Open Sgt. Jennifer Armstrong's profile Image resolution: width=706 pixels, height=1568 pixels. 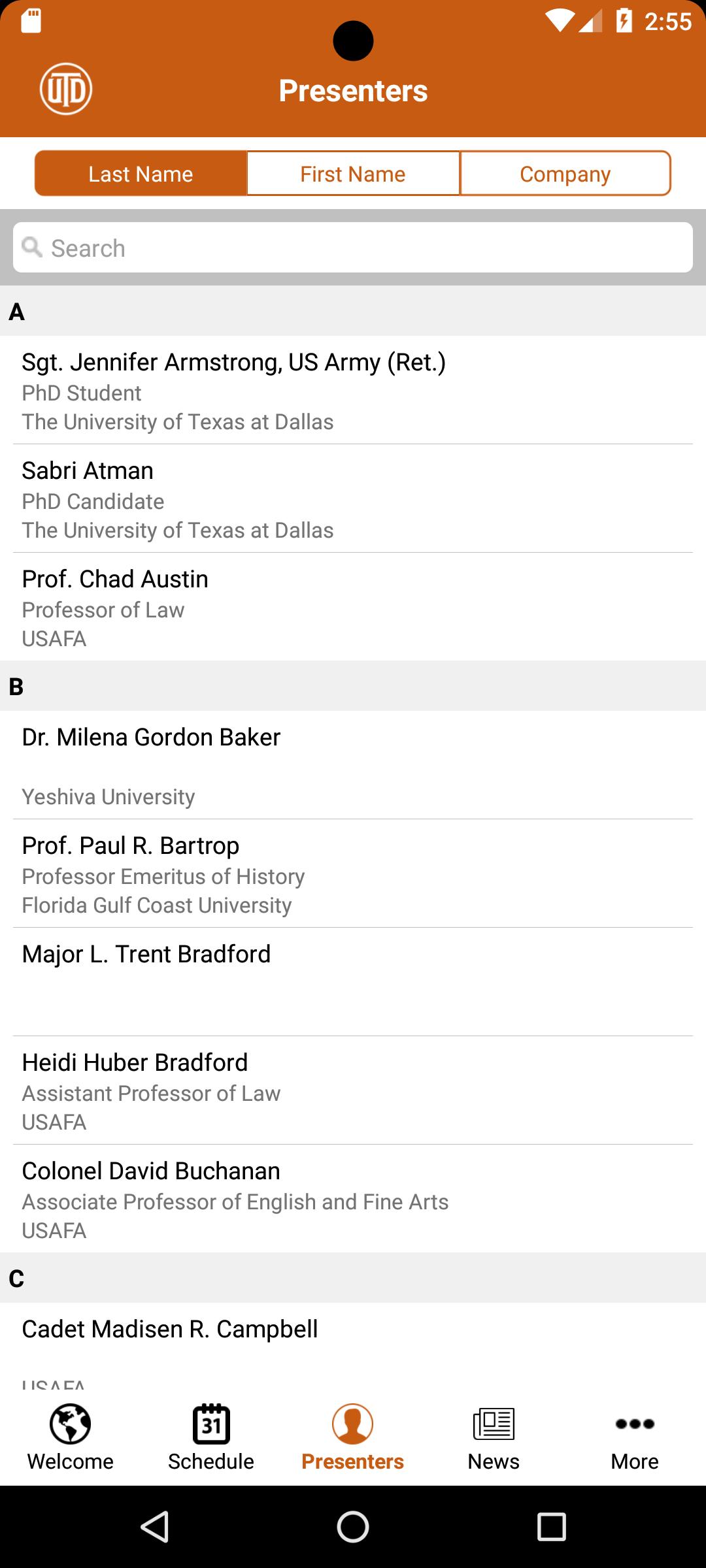353,390
